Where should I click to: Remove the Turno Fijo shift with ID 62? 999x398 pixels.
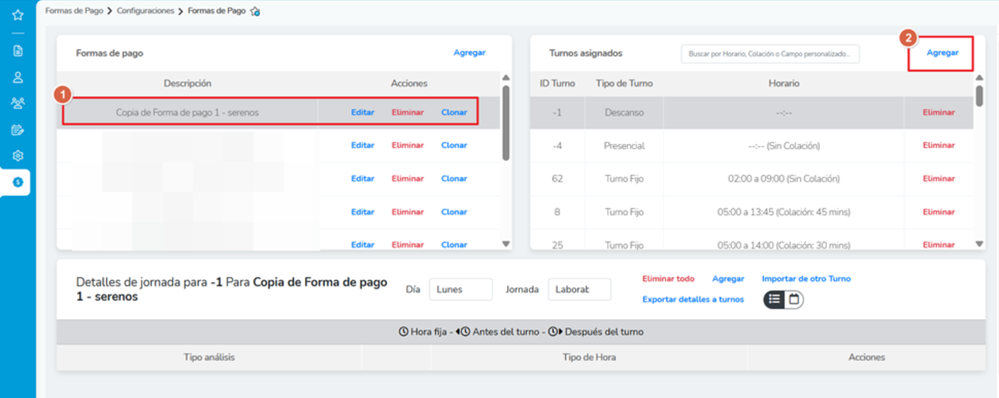[938, 179]
